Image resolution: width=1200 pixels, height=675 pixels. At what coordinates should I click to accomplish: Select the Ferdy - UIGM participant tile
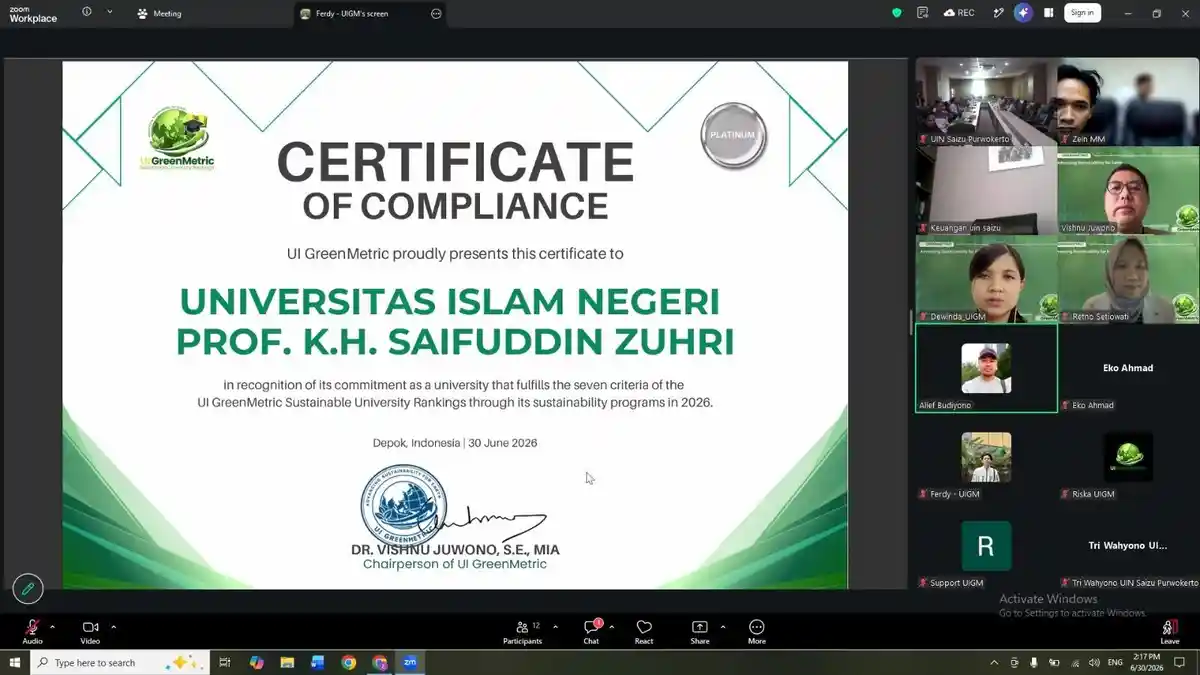986,457
